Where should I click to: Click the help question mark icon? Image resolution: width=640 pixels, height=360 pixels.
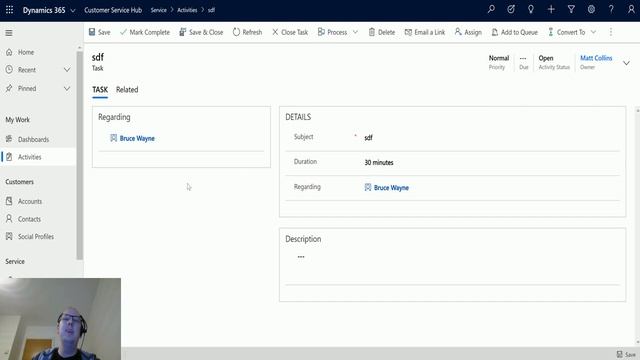[611, 9]
